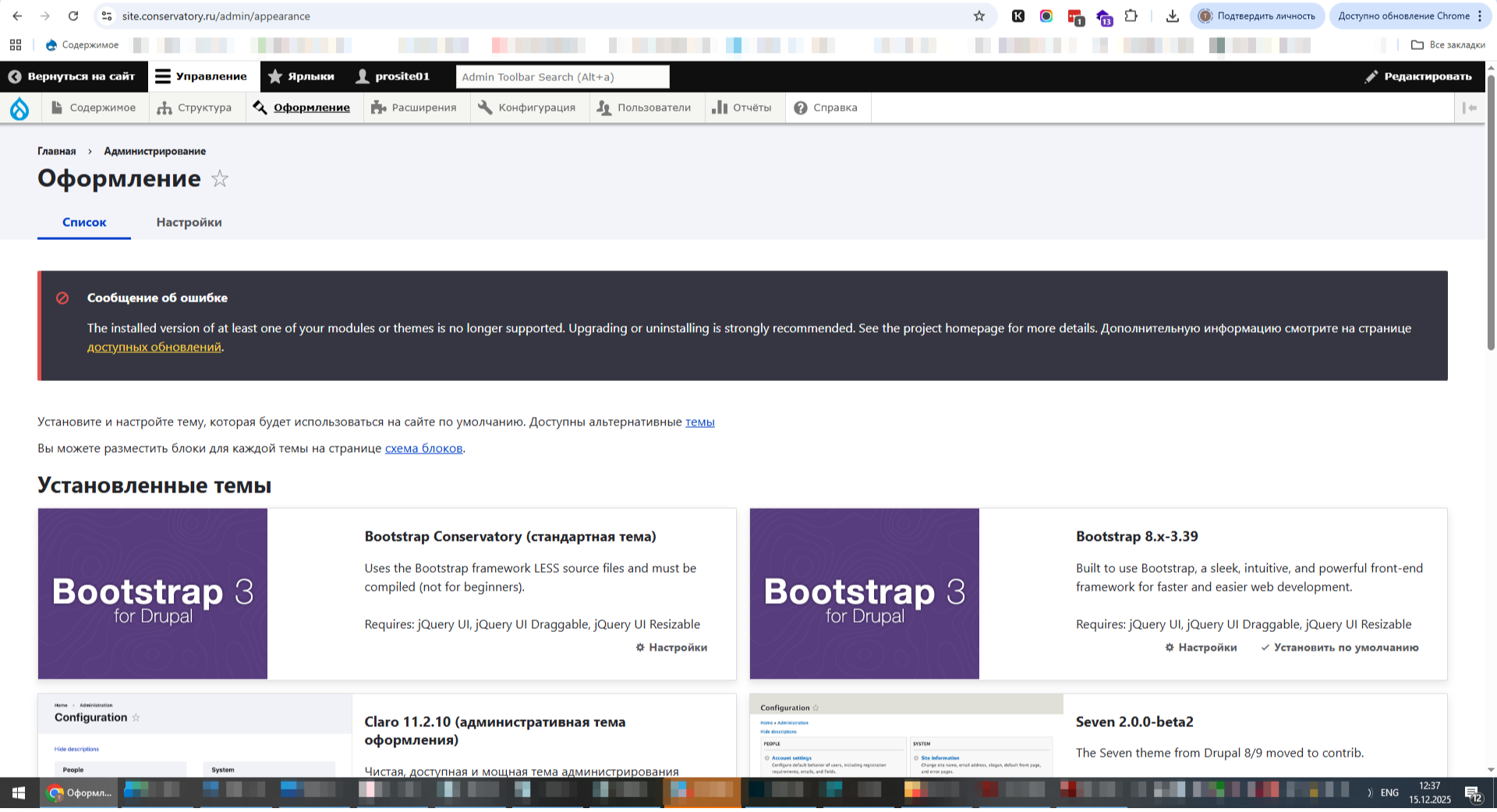Expand the prosite01 user menu
1497x812 pixels.
tap(393, 76)
